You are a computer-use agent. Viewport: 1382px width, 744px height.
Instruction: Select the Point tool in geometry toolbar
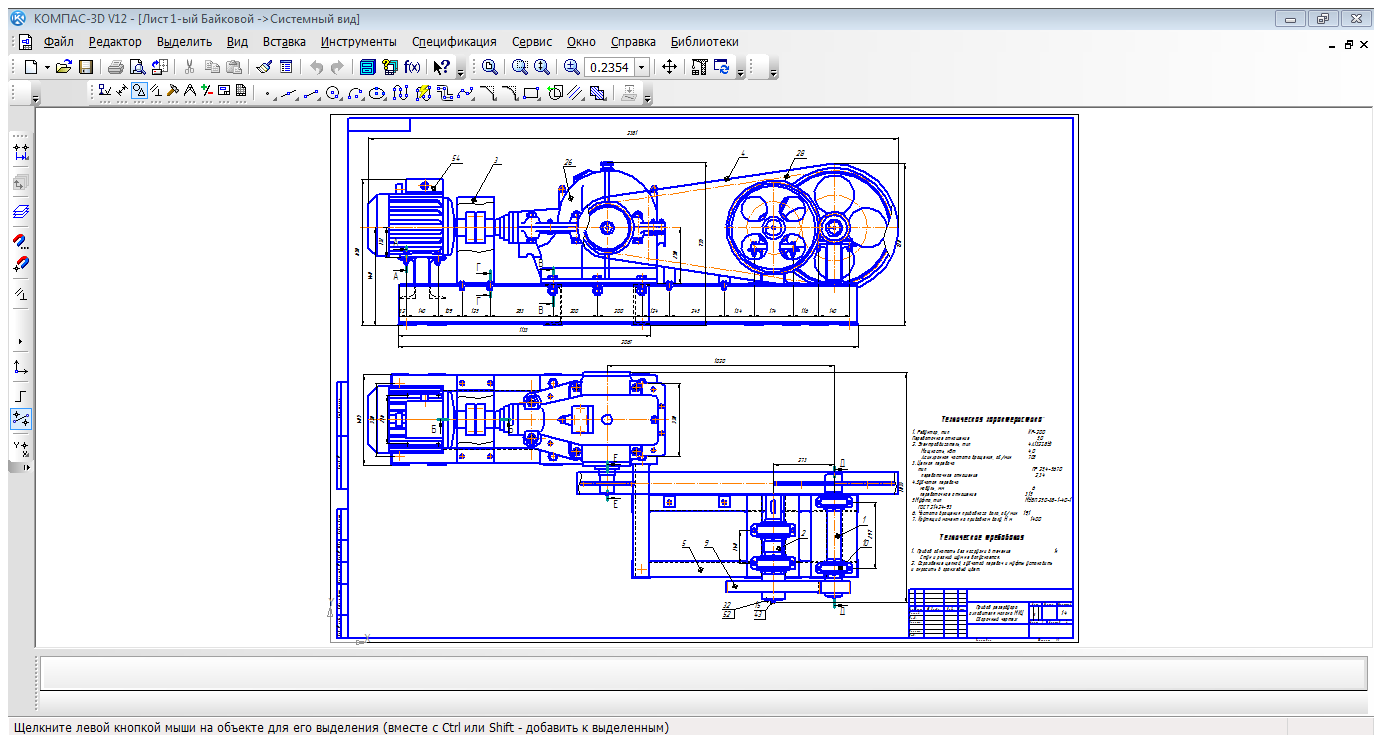pyautogui.click(x=268, y=93)
